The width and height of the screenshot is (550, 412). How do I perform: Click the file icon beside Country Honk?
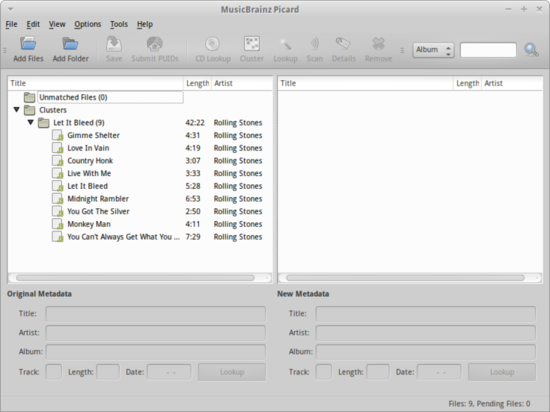click(58, 161)
